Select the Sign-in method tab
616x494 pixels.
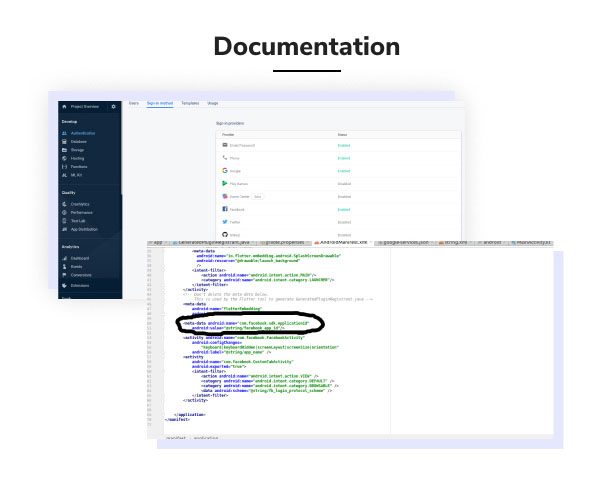[160, 103]
